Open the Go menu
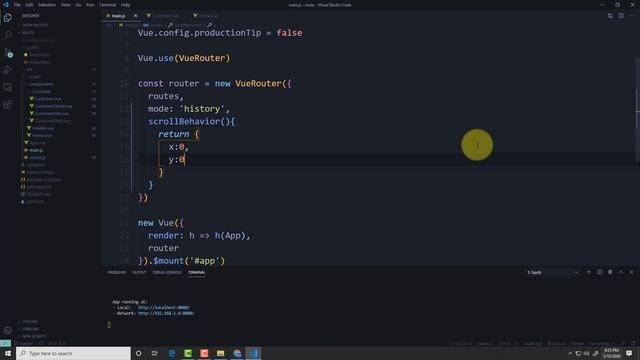Viewport: 640px width, 360px height. [x=78, y=5]
